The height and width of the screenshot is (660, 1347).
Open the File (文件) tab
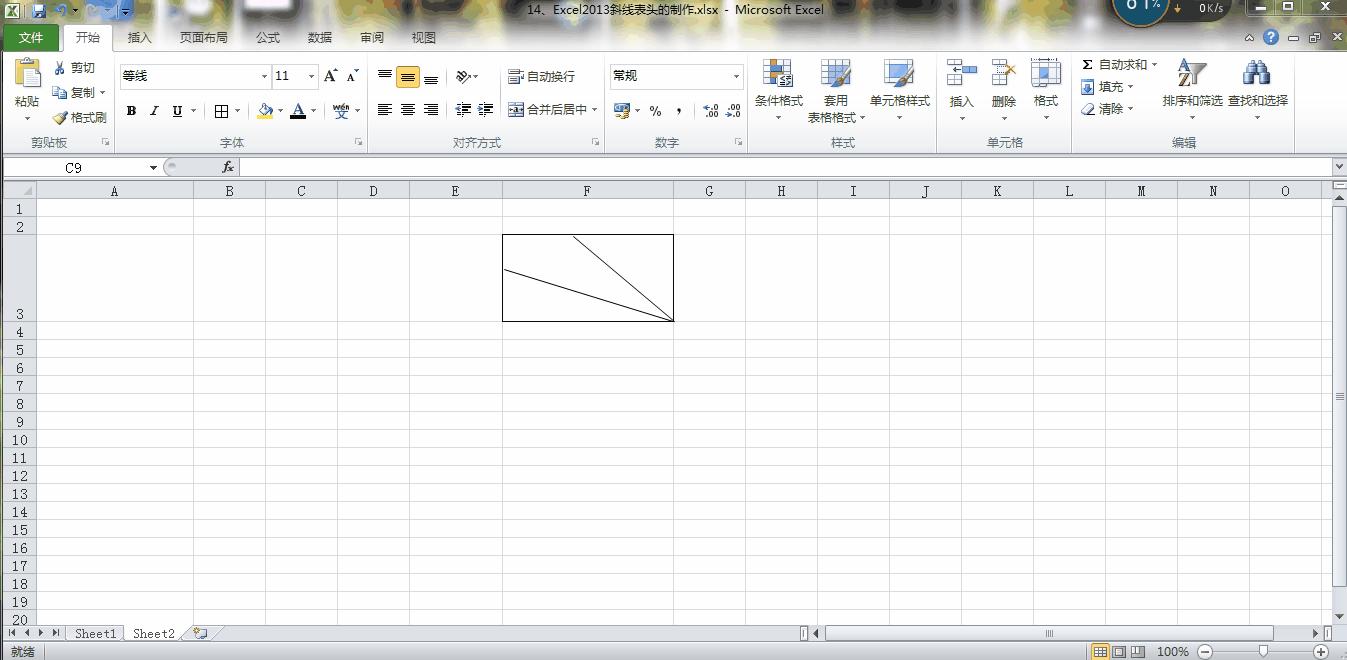pos(31,38)
